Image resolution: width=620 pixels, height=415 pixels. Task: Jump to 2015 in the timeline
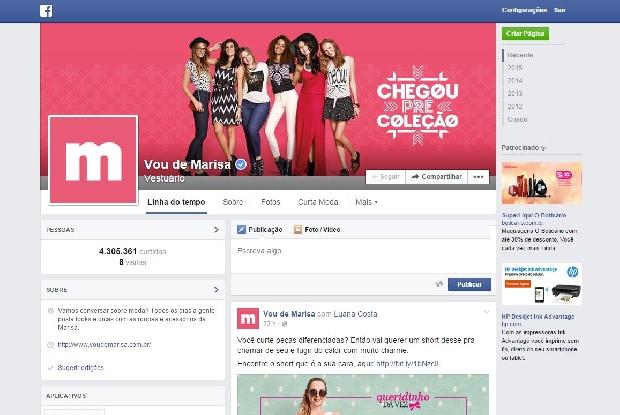(515, 68)
